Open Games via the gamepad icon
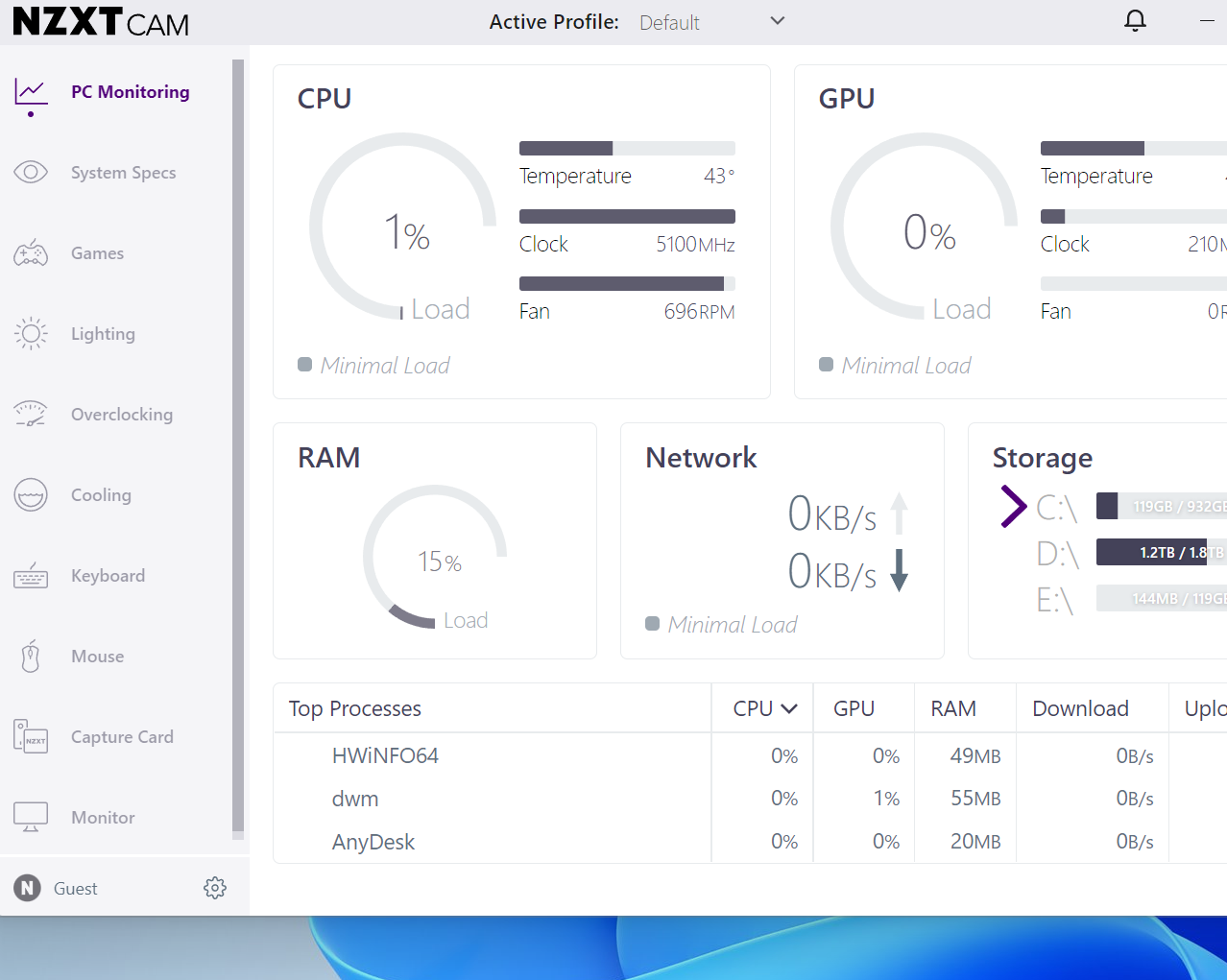This screenshot has height=980, width=1227. pyautogui.click(x=31, y=253)
